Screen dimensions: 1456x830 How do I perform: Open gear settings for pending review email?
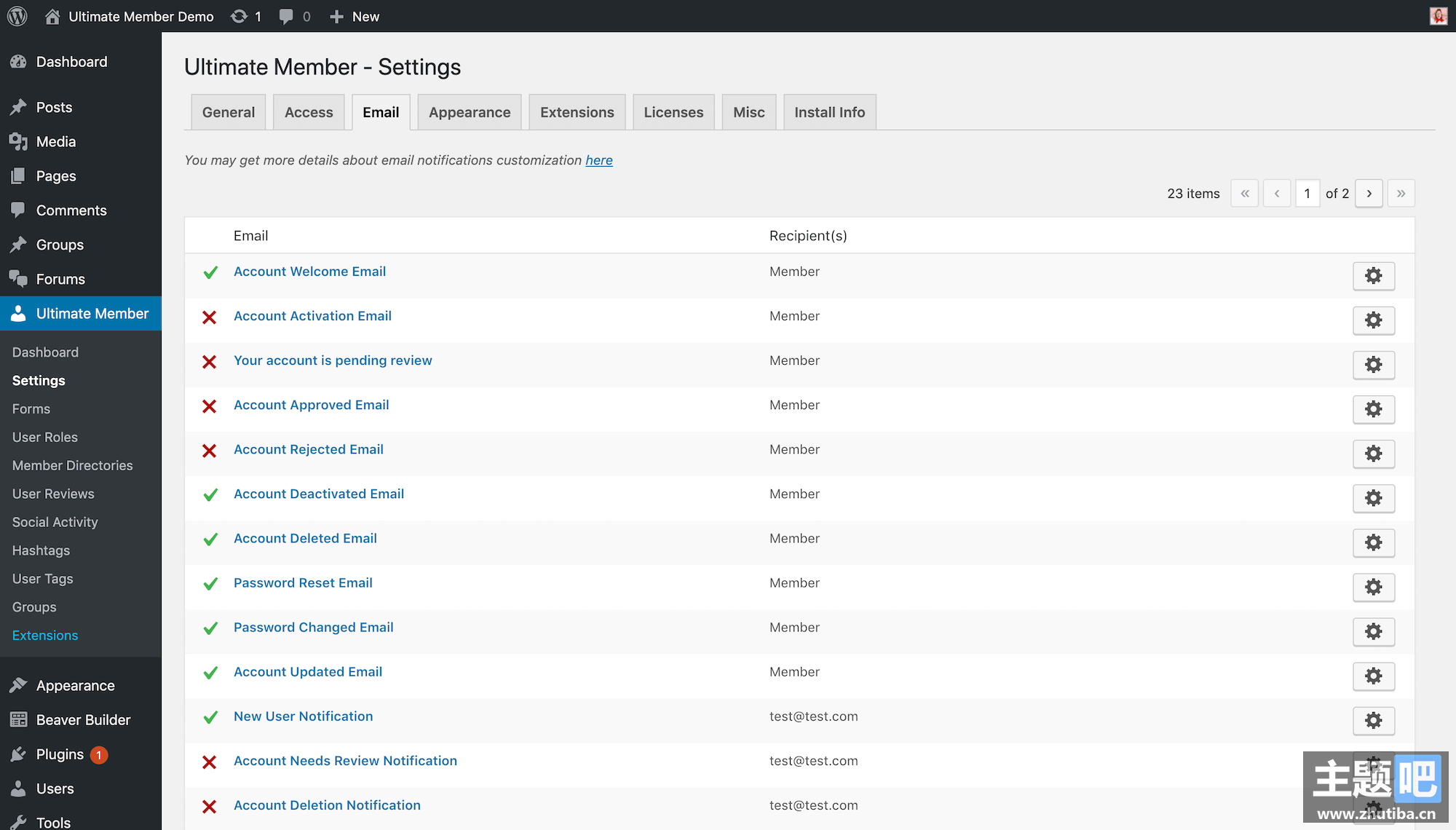pyautogui.click(x=1374, y=365)
